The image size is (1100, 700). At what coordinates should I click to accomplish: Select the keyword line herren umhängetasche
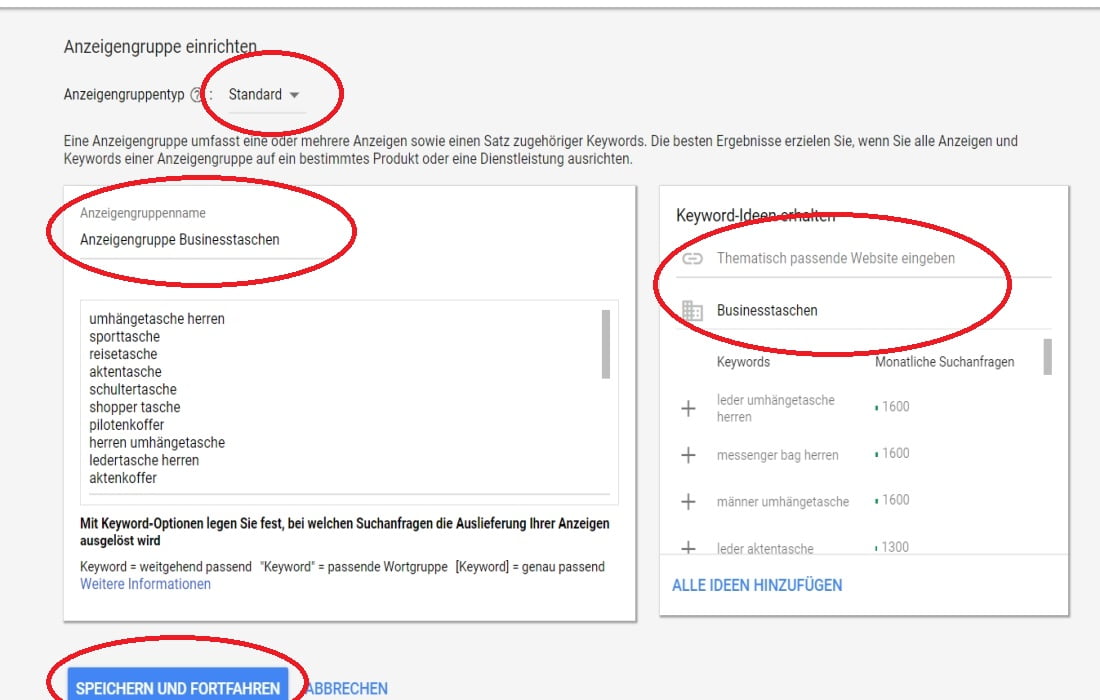[157, 443]
